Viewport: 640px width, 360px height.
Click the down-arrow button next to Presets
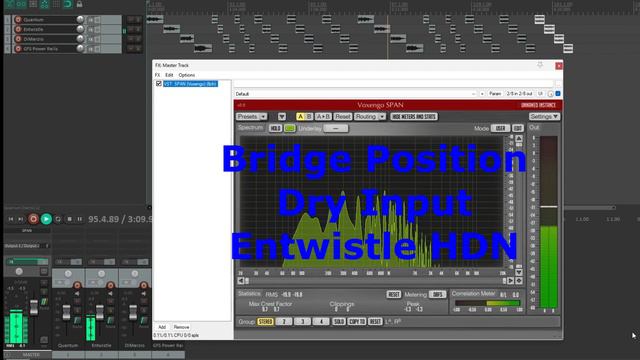pos(282,117)
